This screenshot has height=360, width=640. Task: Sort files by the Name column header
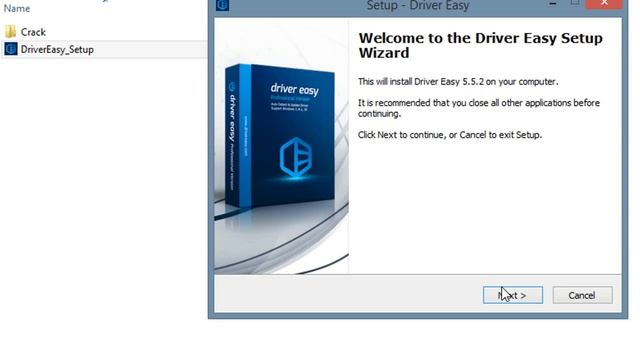click(17, 9)
